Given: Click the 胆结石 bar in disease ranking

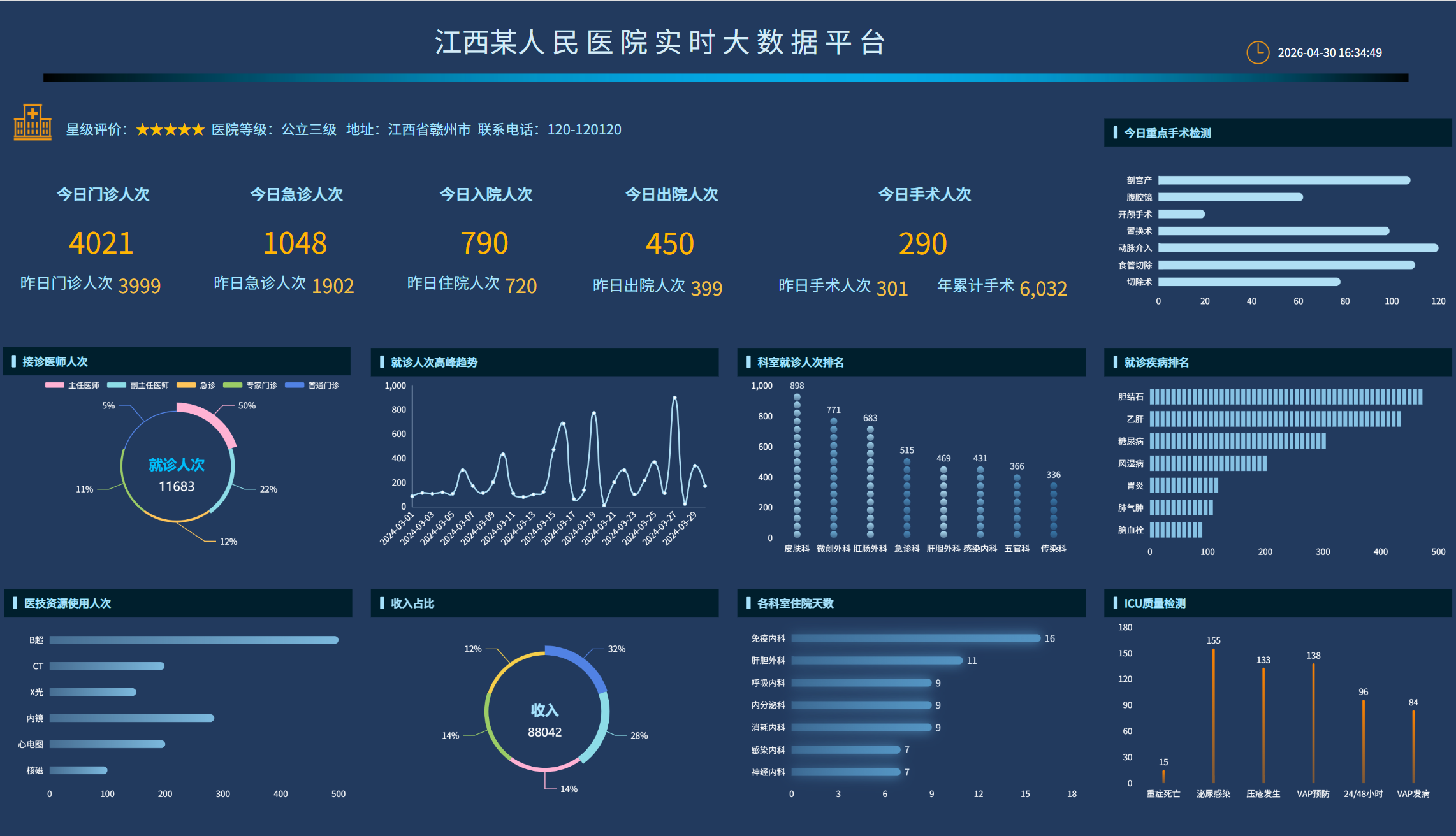Looking at the screenshot, I should point(1286,396).
